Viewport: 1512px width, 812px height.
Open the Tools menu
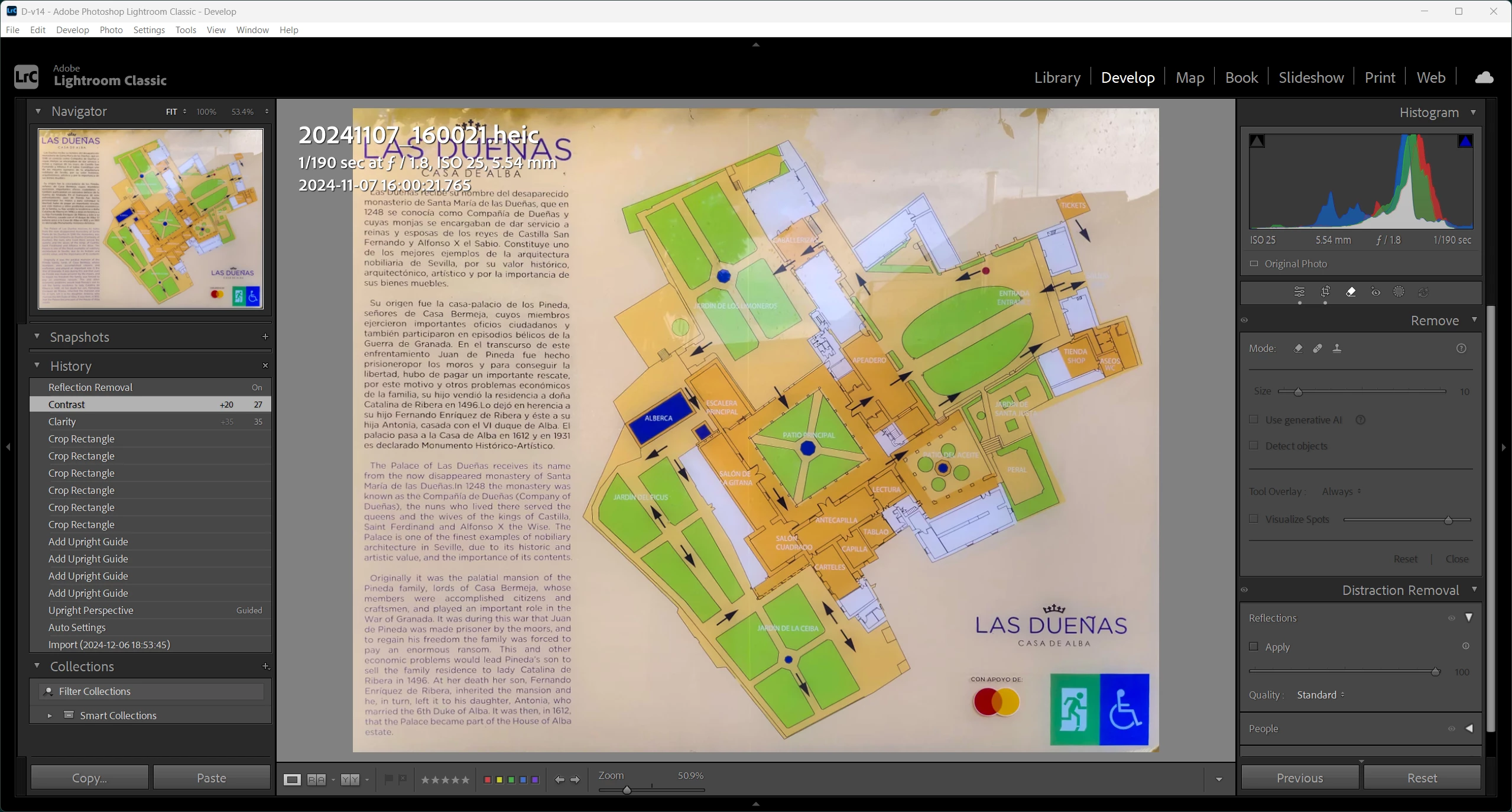click(186, 30)
